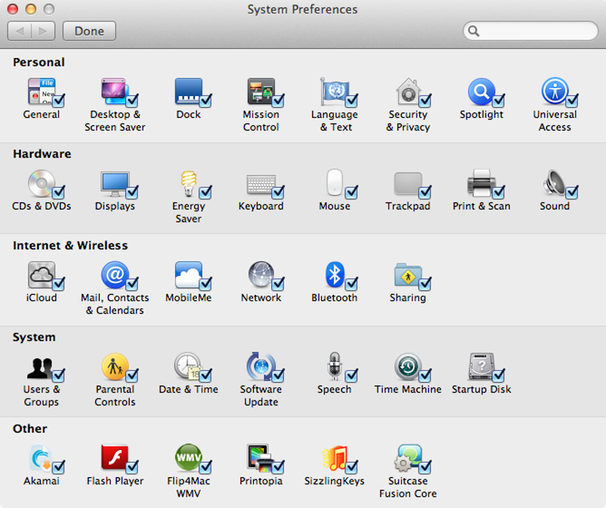The width and height of the screenshot is (606, 508).
Task: Open Desktop & Screen Saver icon
Action: point(114,91)
